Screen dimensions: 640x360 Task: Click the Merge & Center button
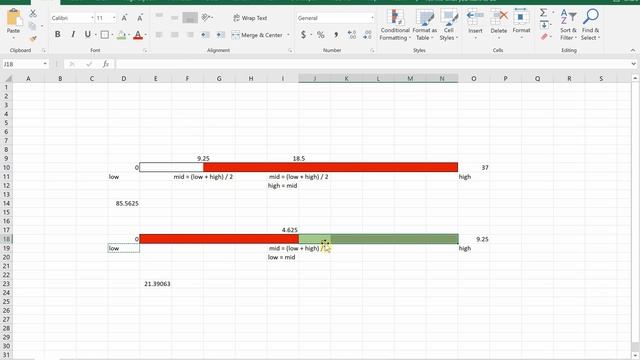(257, 35)
